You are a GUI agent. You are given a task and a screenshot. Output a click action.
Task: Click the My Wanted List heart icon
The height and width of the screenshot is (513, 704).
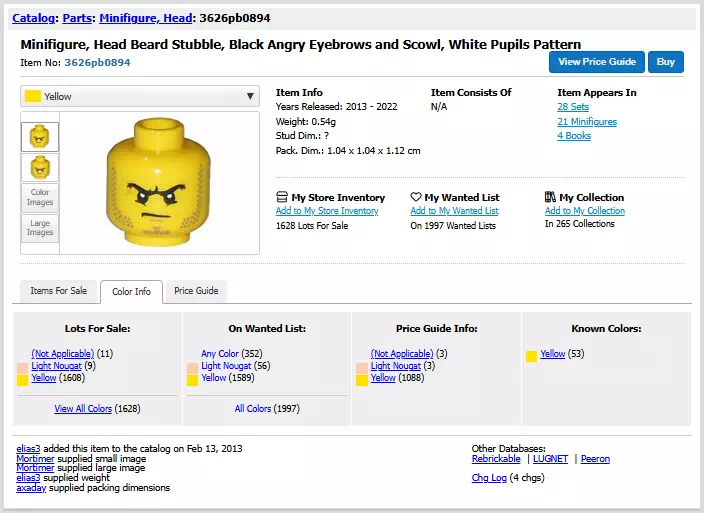click(416, 197)
